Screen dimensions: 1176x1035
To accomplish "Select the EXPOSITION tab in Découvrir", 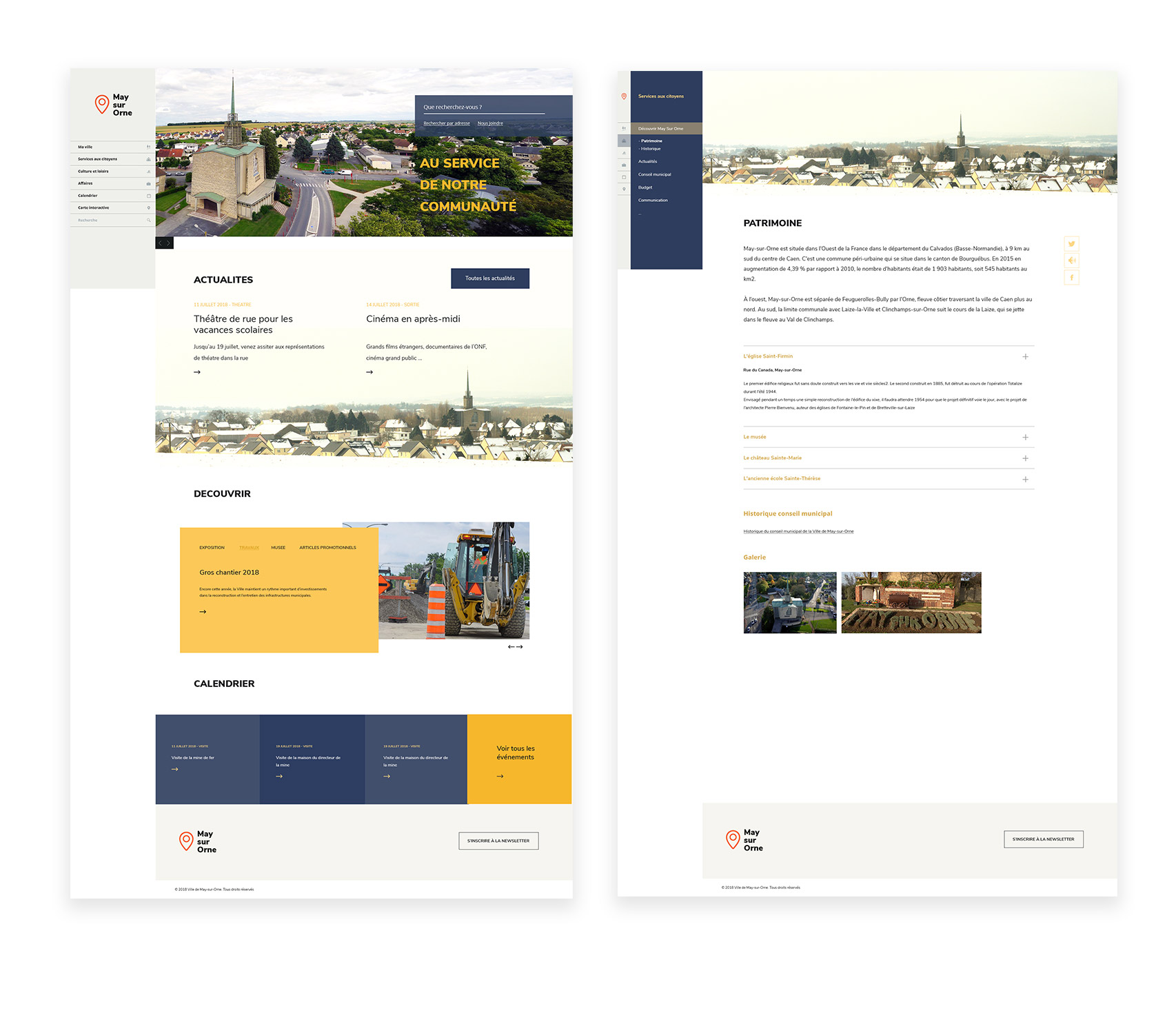I will (x=212, y=548).
